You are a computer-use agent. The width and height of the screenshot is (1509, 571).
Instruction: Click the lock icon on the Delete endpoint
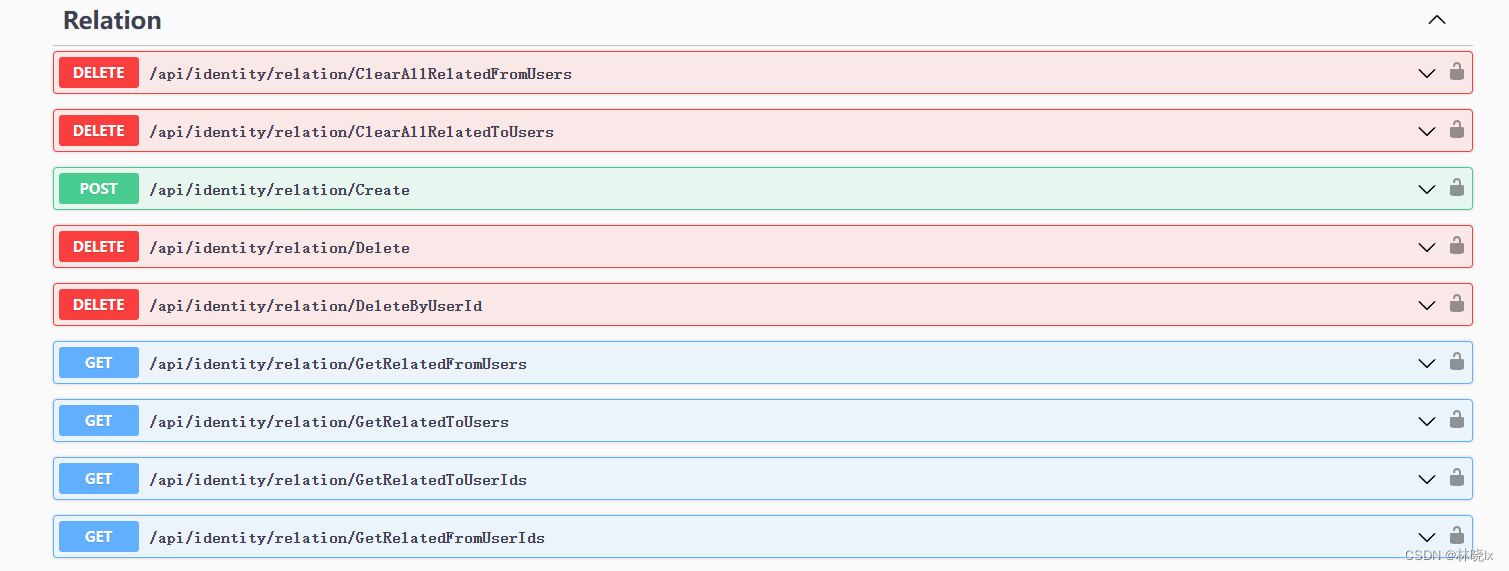pos(1456,246)
